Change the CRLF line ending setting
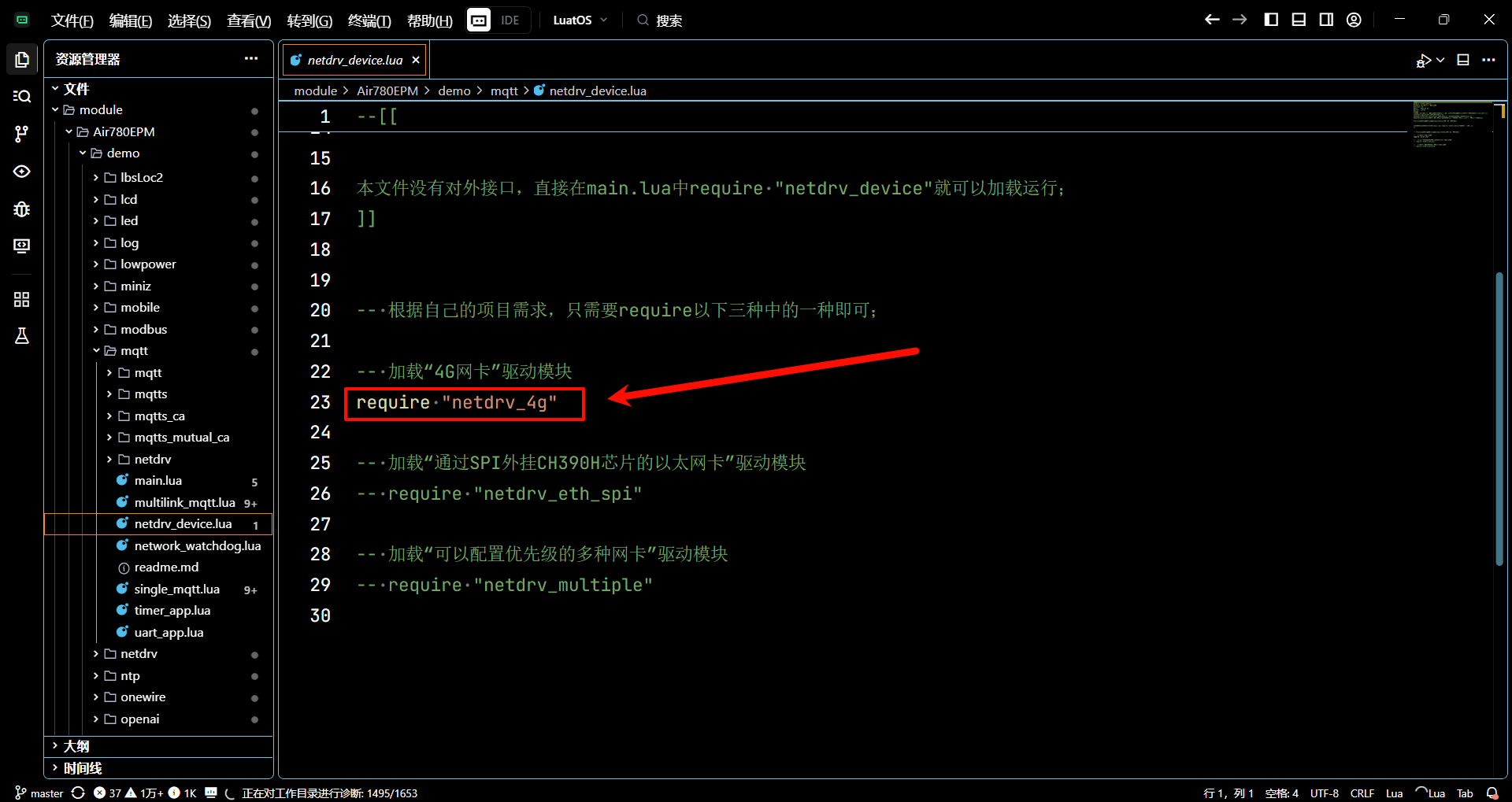Viewport: 1512px width, 802px height. click(1362, 793)
